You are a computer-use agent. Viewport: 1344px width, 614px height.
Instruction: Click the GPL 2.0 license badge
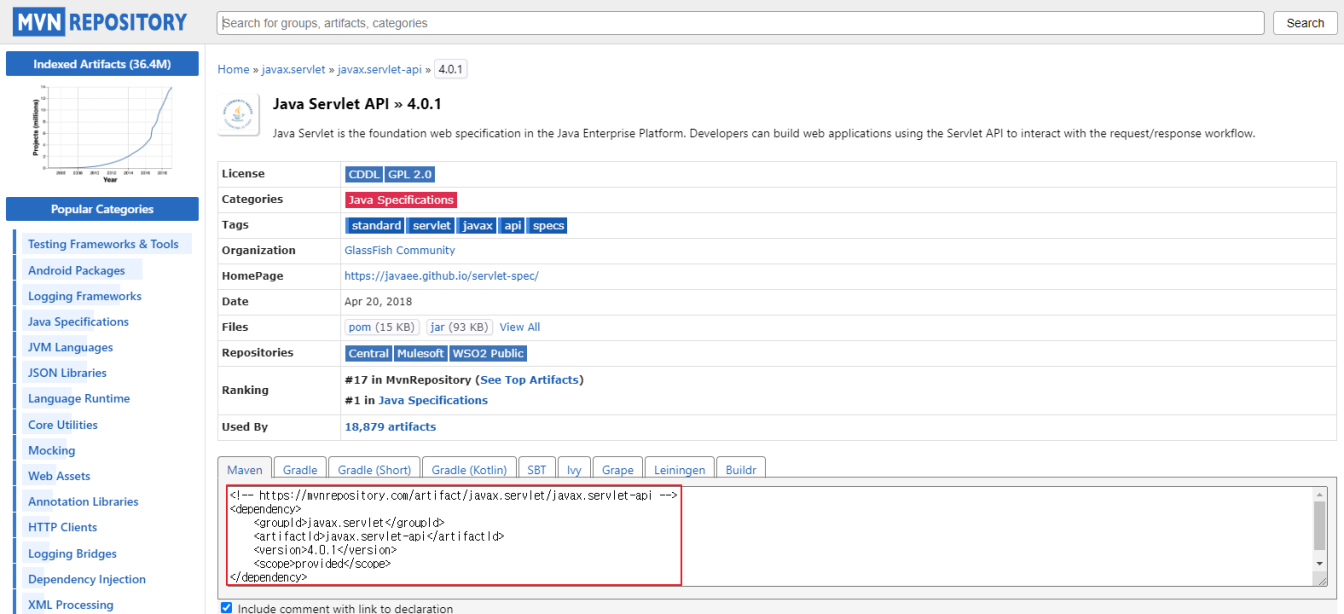click(x=410, y=174)
